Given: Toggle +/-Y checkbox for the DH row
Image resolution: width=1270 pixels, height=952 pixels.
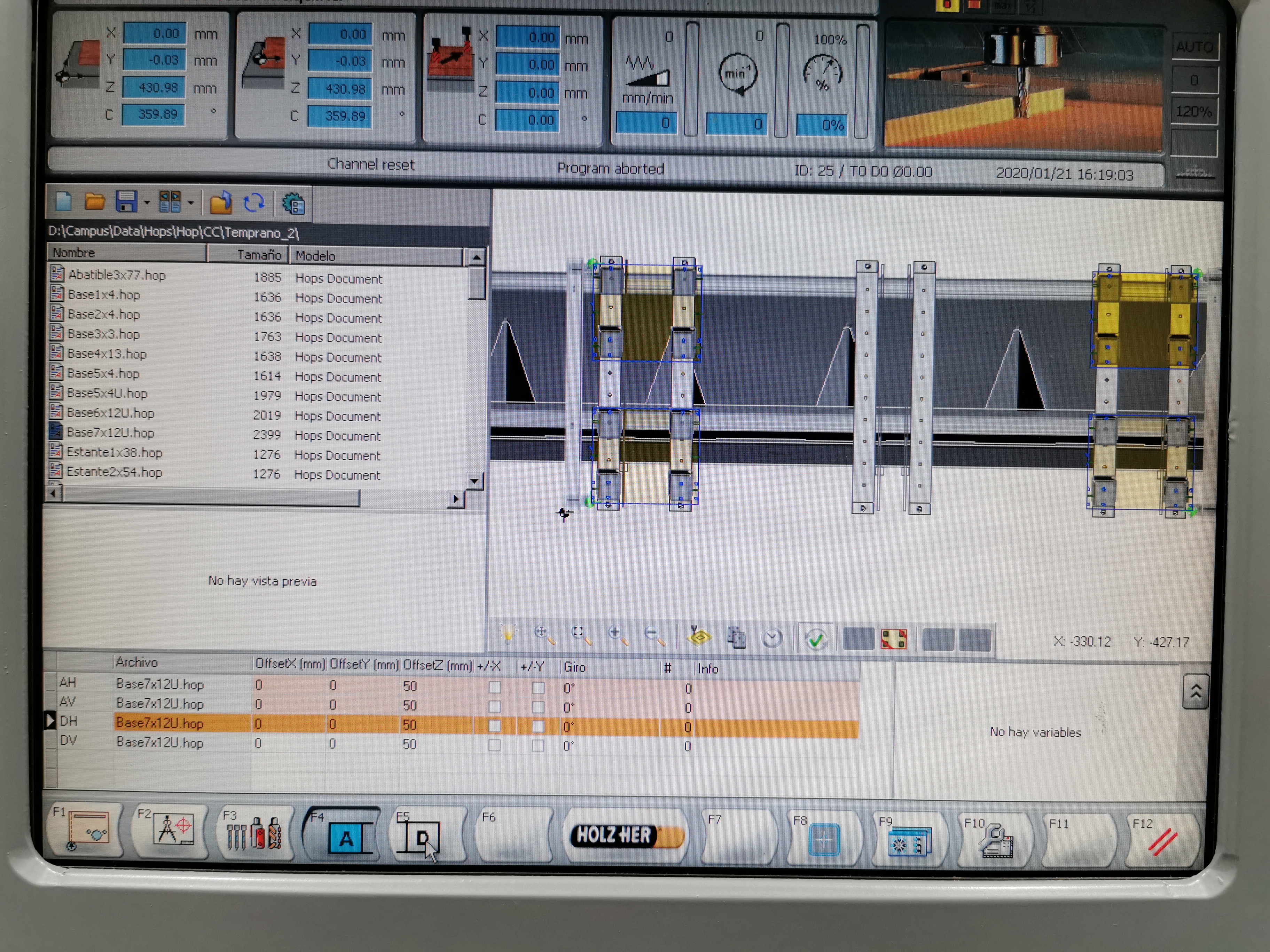Looking at the screenshot, I should point(538,727).
